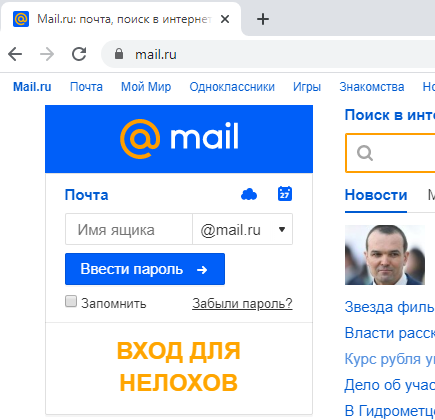Open Игры in the top navigation
435x420 pixels.
(307, 87)
